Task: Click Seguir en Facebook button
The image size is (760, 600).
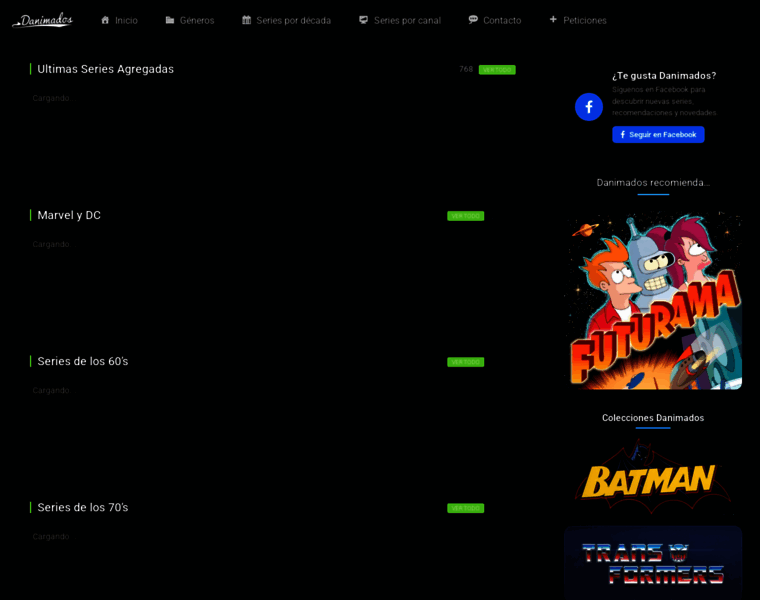Action: click(x=658, y=134)
